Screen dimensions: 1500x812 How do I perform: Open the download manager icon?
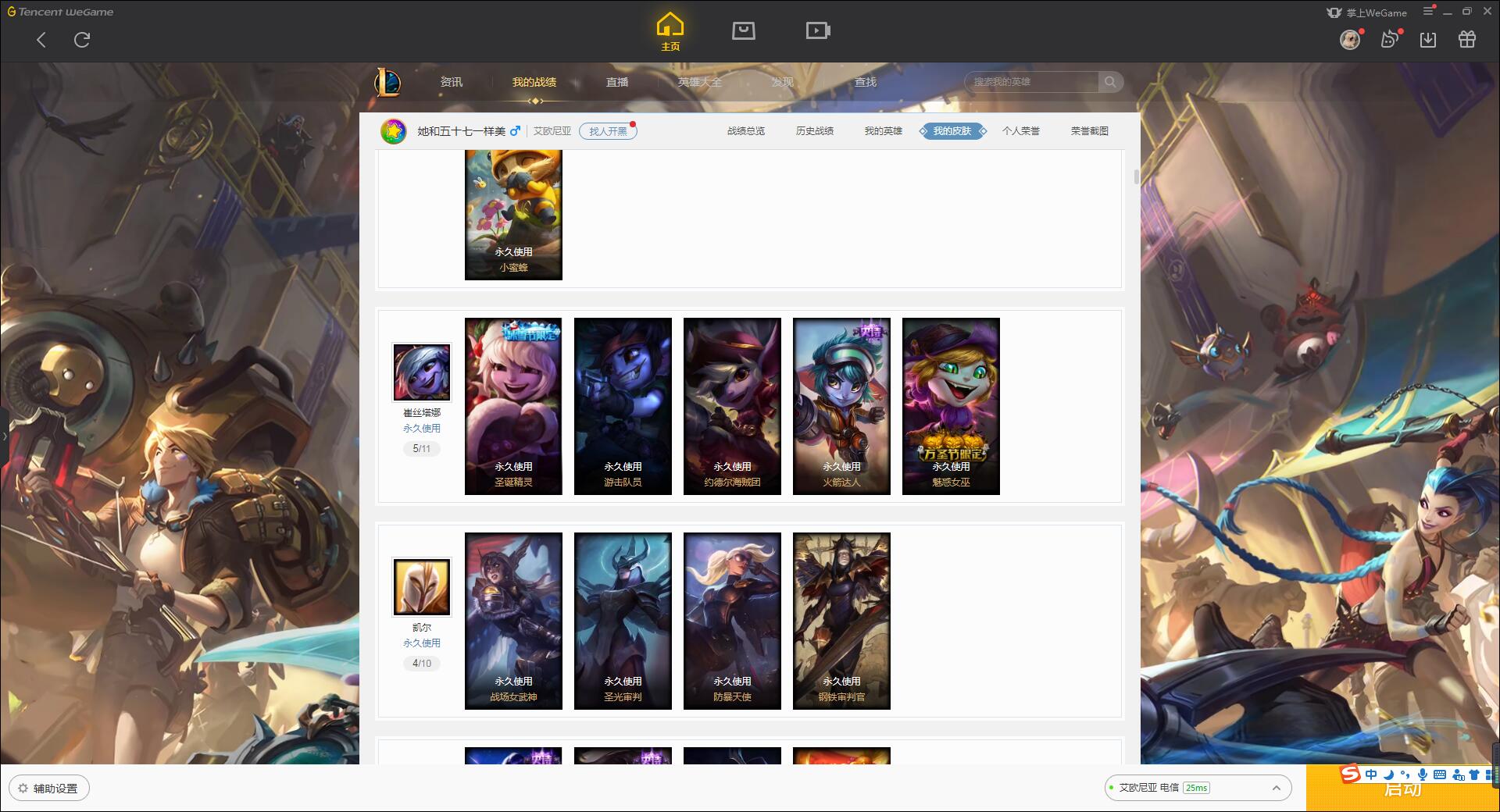pyautogui.click(x=1428, y=39)
